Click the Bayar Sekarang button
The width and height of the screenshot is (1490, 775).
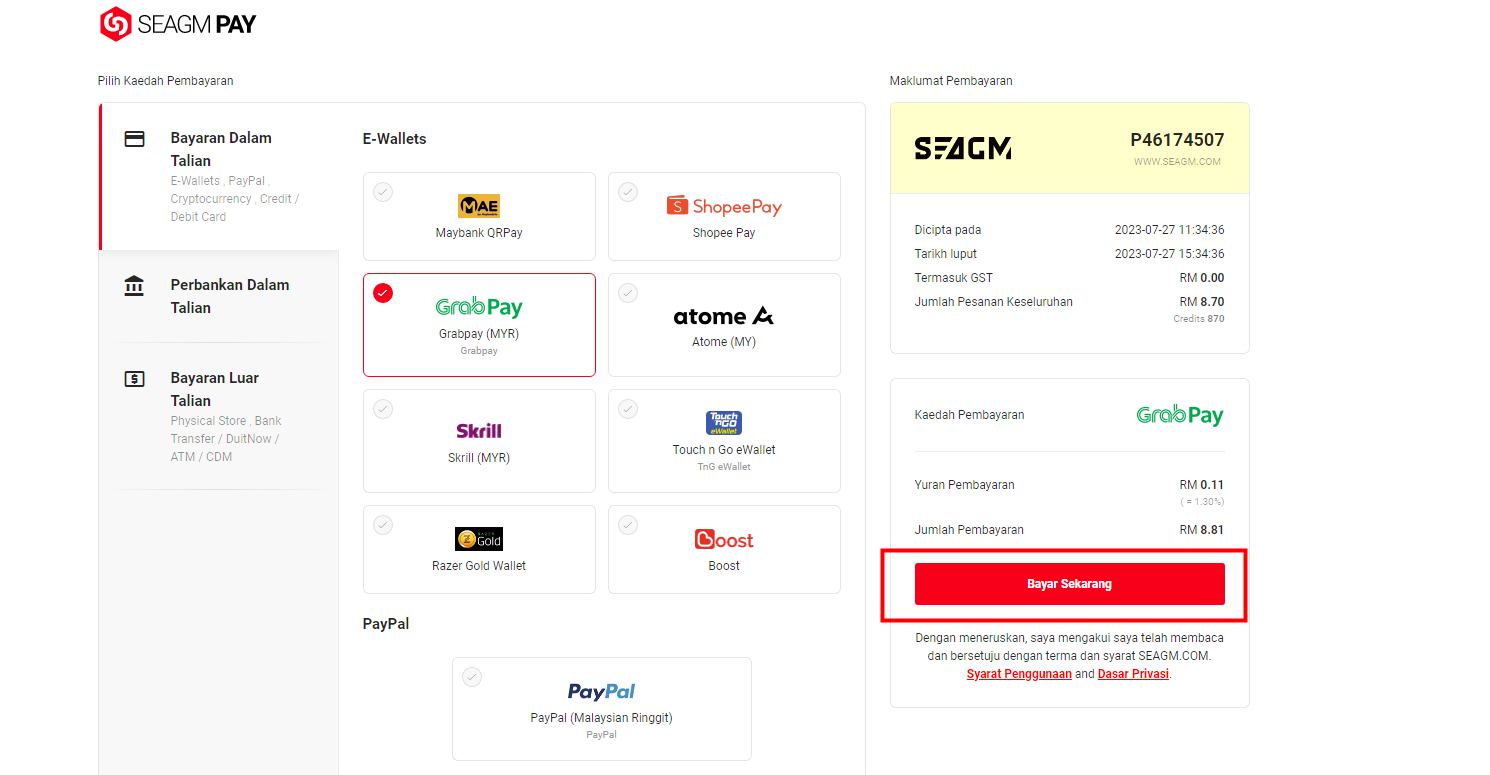tap(1069, 584)
